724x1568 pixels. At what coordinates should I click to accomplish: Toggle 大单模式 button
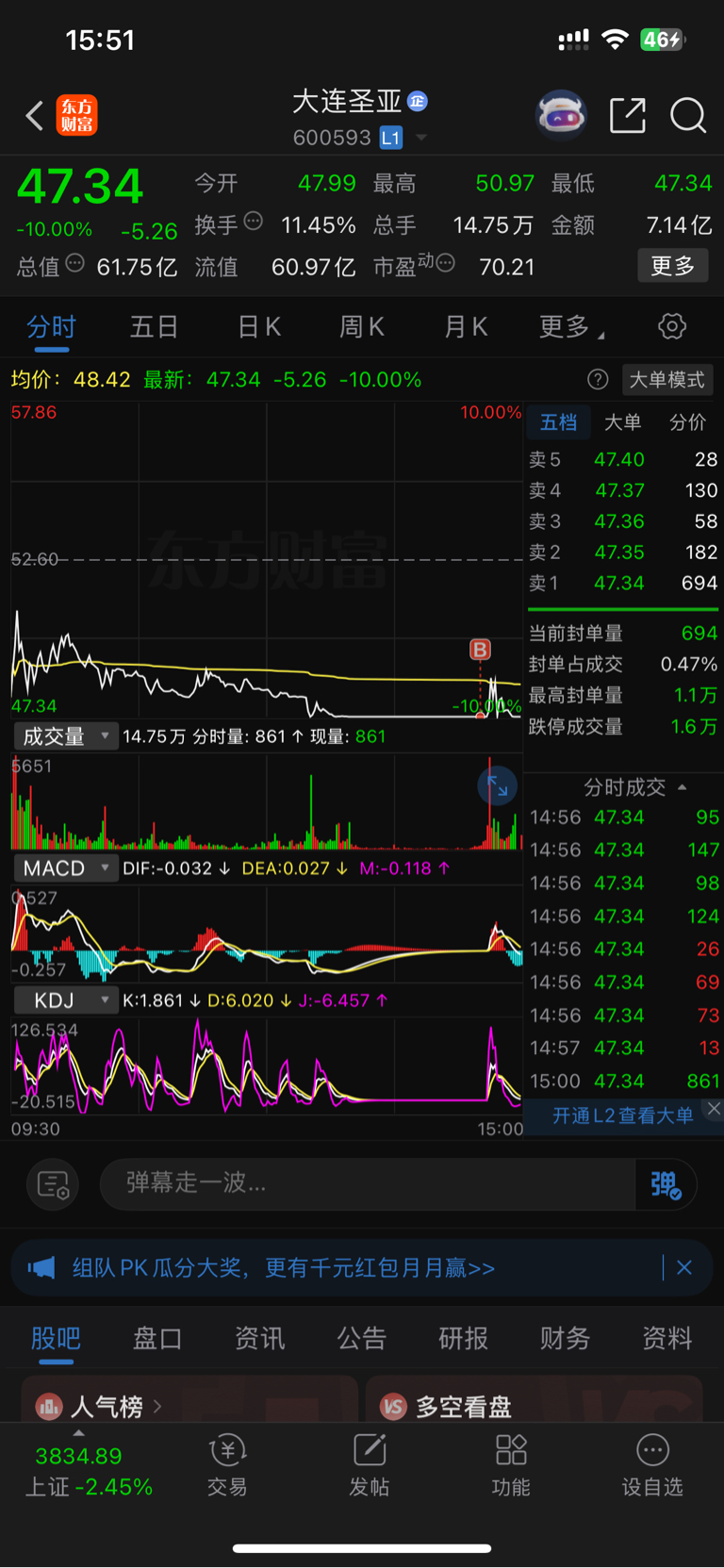pos(667,379)
